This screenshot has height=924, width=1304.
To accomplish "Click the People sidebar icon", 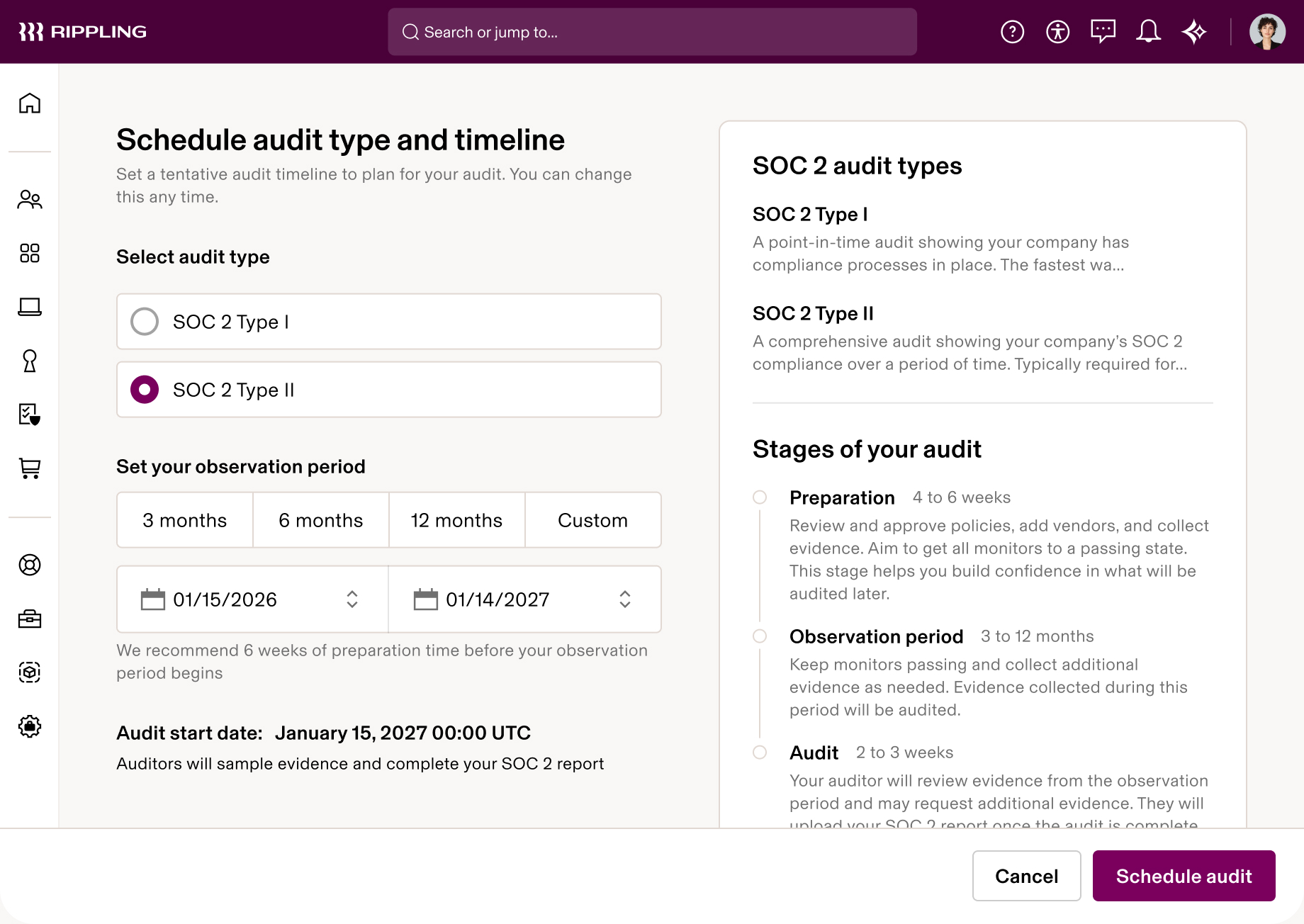I will pos(30,200).
